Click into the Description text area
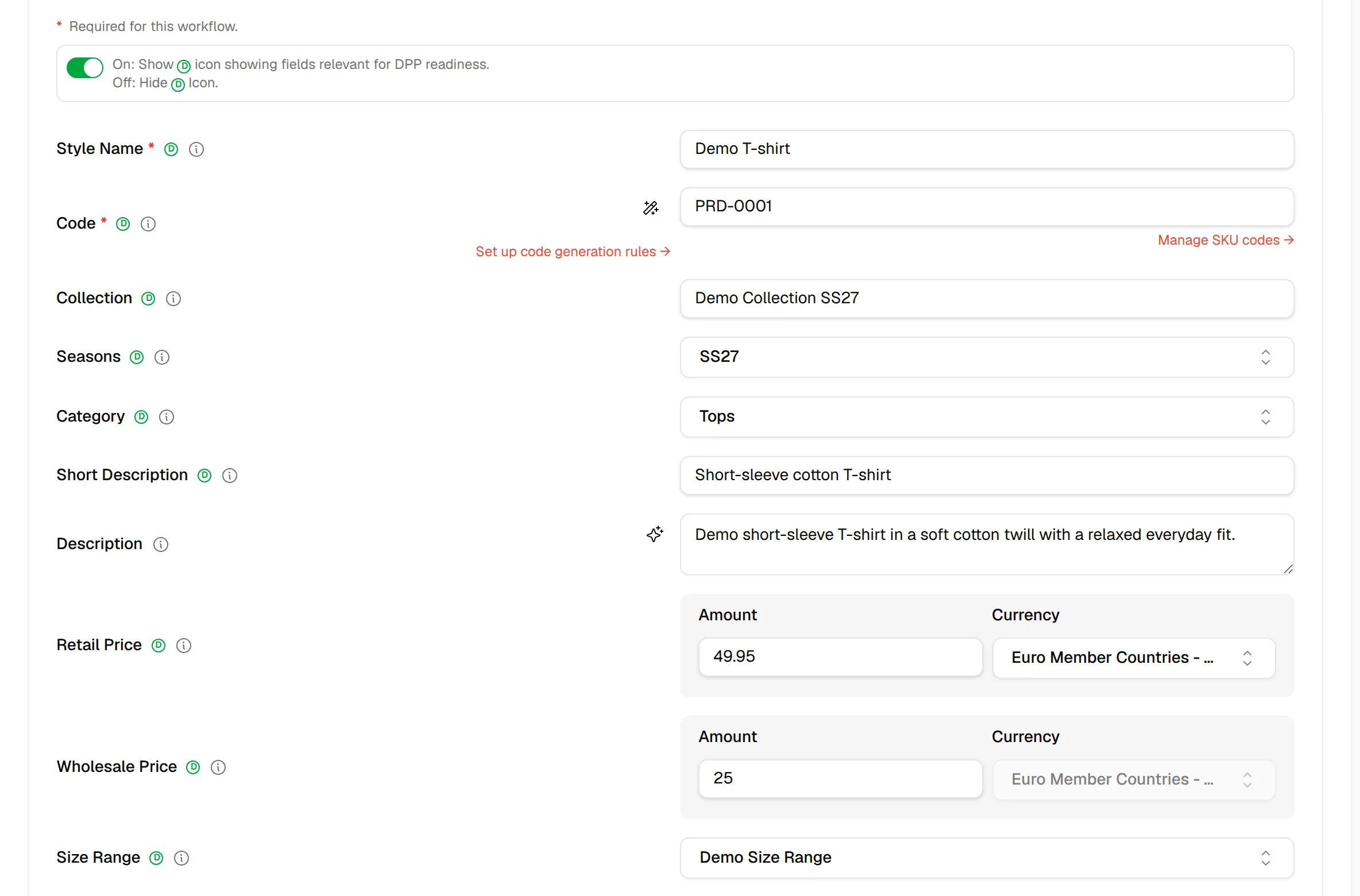The image size is (1360, 896). coord(987,544)
